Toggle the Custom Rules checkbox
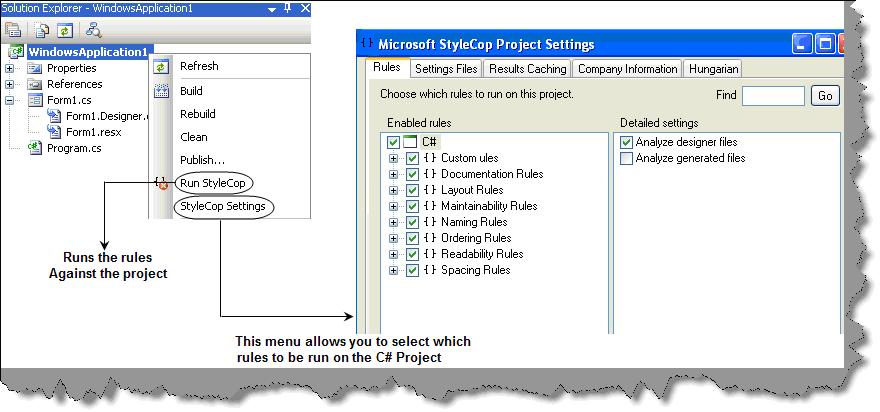Viewport: 880px width, 412px height. (x=412, y=158)
